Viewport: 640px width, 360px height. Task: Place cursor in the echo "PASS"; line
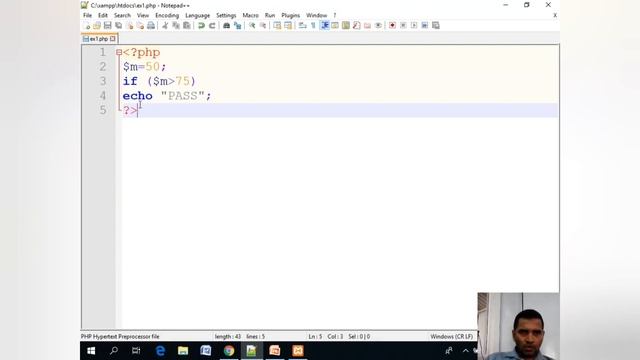point(167,96)
